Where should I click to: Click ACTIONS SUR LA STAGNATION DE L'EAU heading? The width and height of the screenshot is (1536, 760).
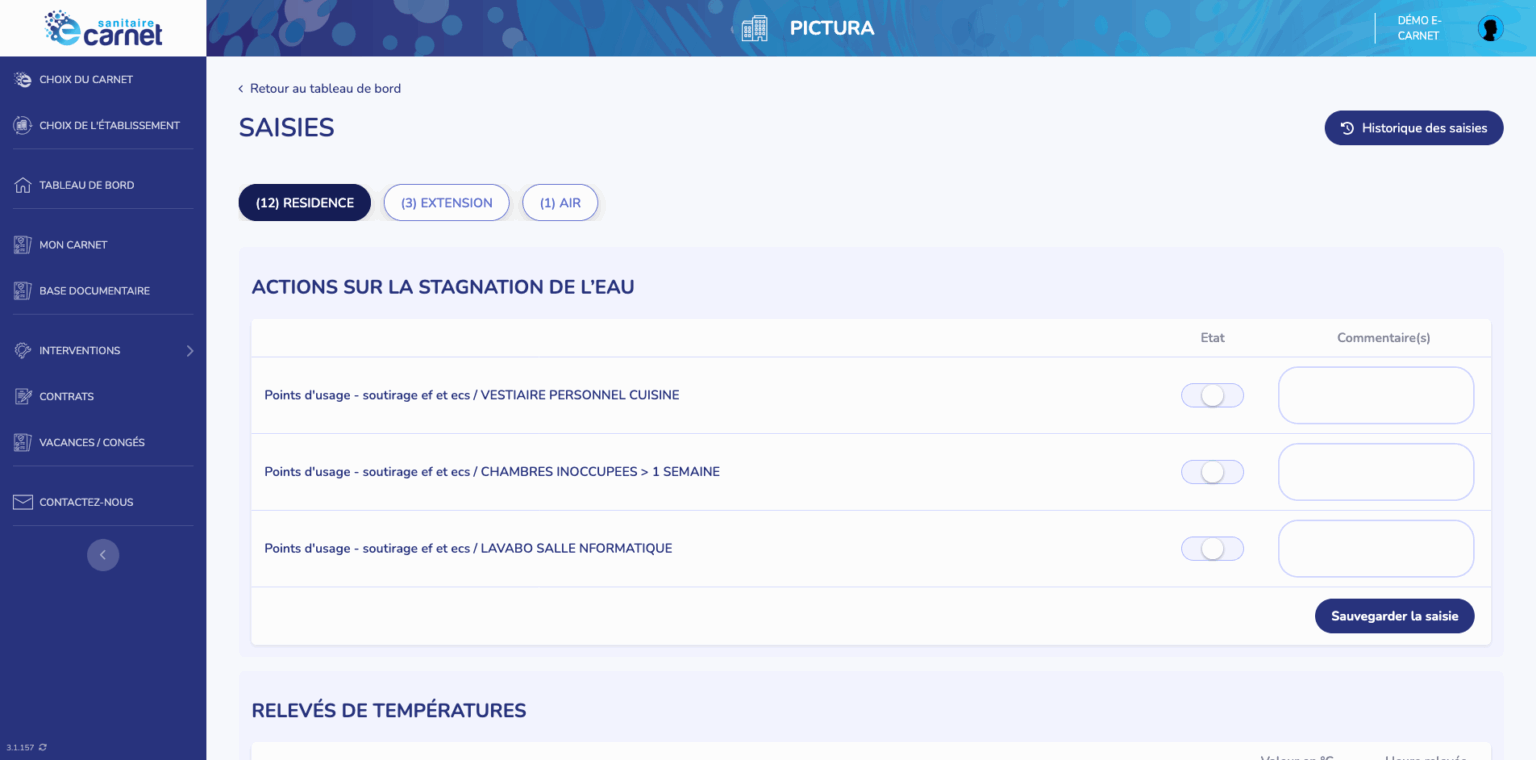(443, 287)
